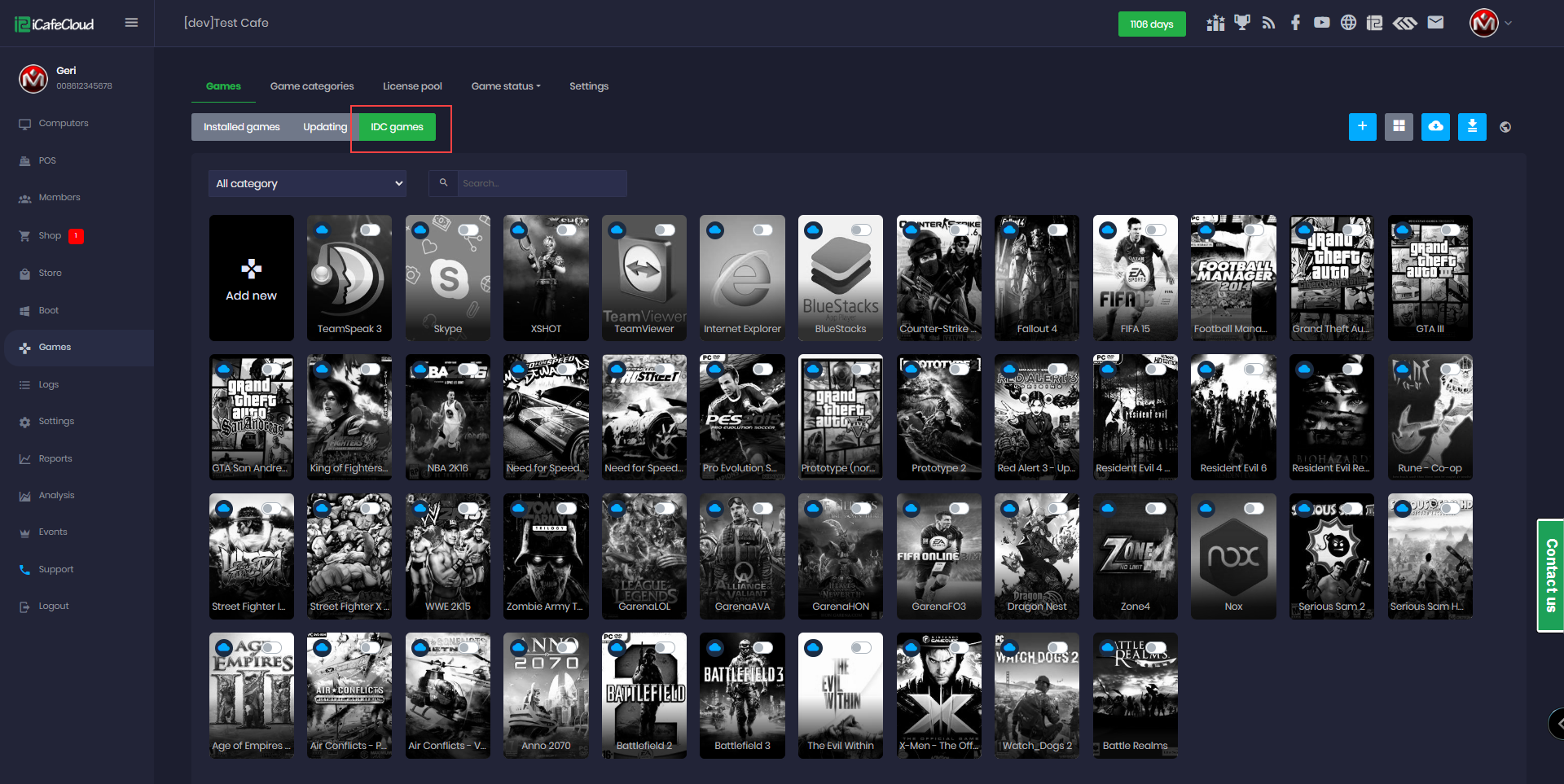Screen dimensions: 1564x784
Task: Enable The Evil Within toggle
Action: point(861,648)
